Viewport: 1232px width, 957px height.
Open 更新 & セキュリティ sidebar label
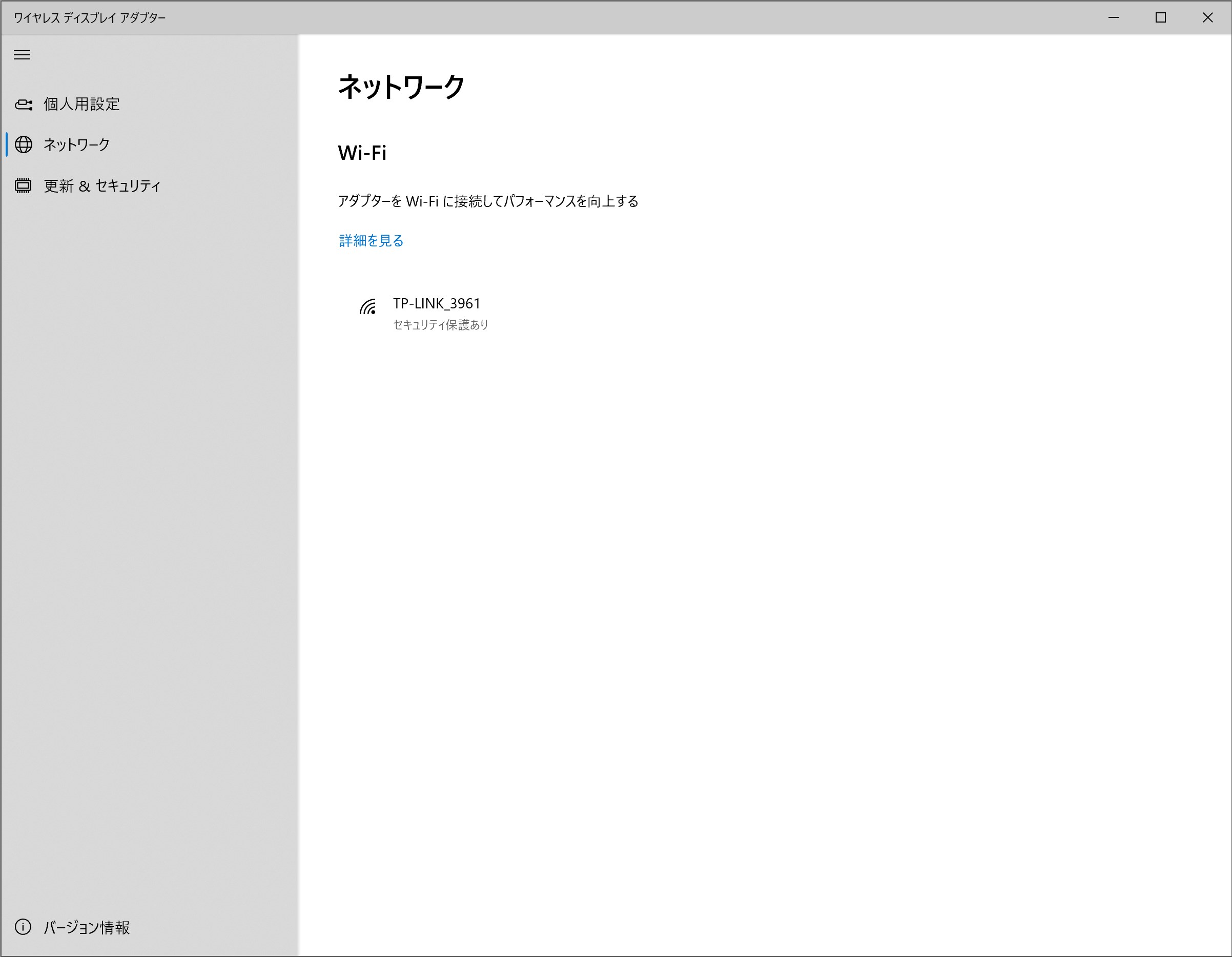102,185
